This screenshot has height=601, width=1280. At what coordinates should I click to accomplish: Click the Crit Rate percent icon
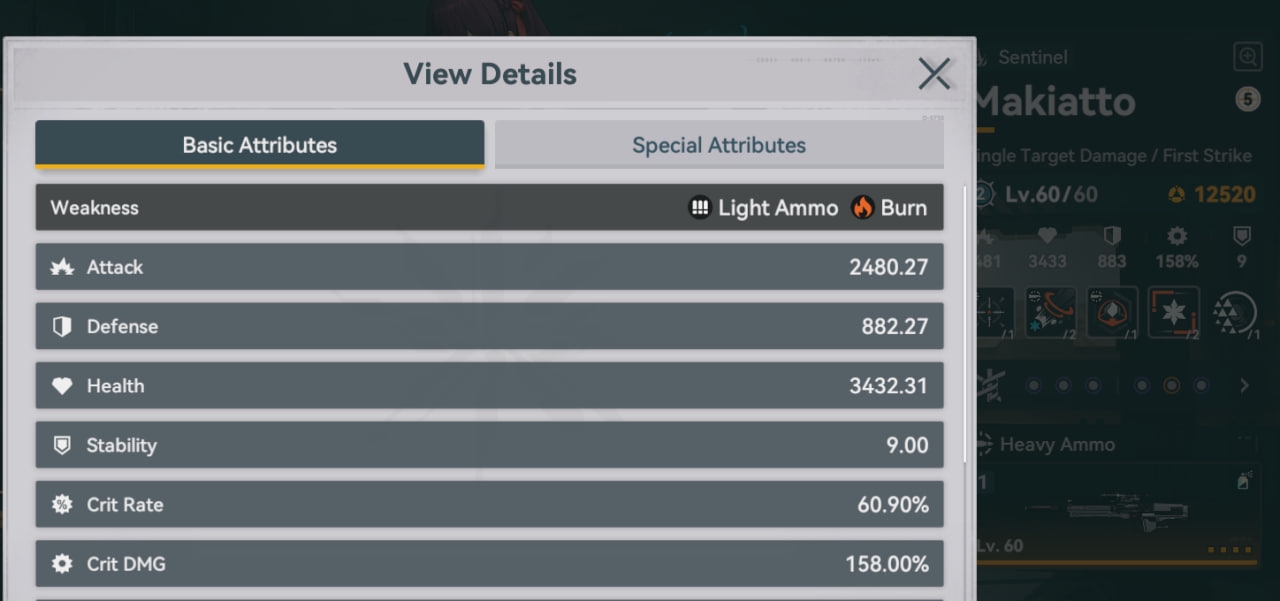[x=62, y=505]
